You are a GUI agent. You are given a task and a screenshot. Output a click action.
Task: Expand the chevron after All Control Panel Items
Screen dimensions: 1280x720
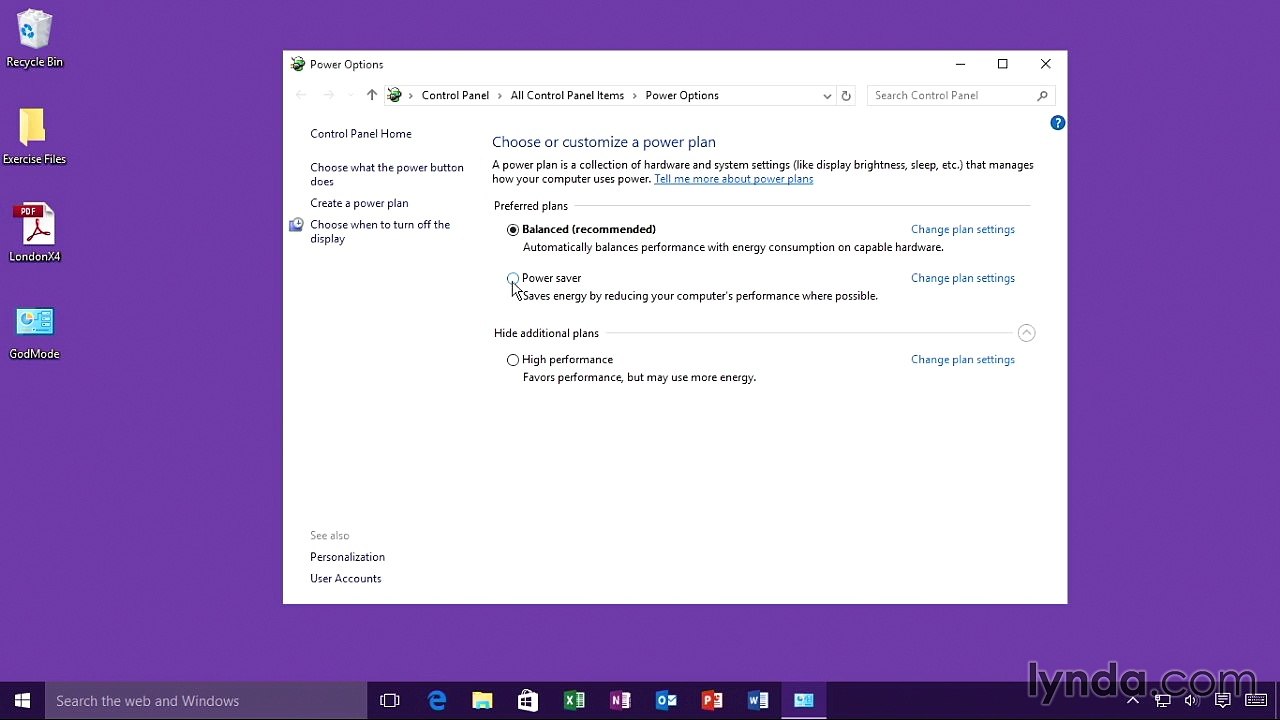click(635, 96)
